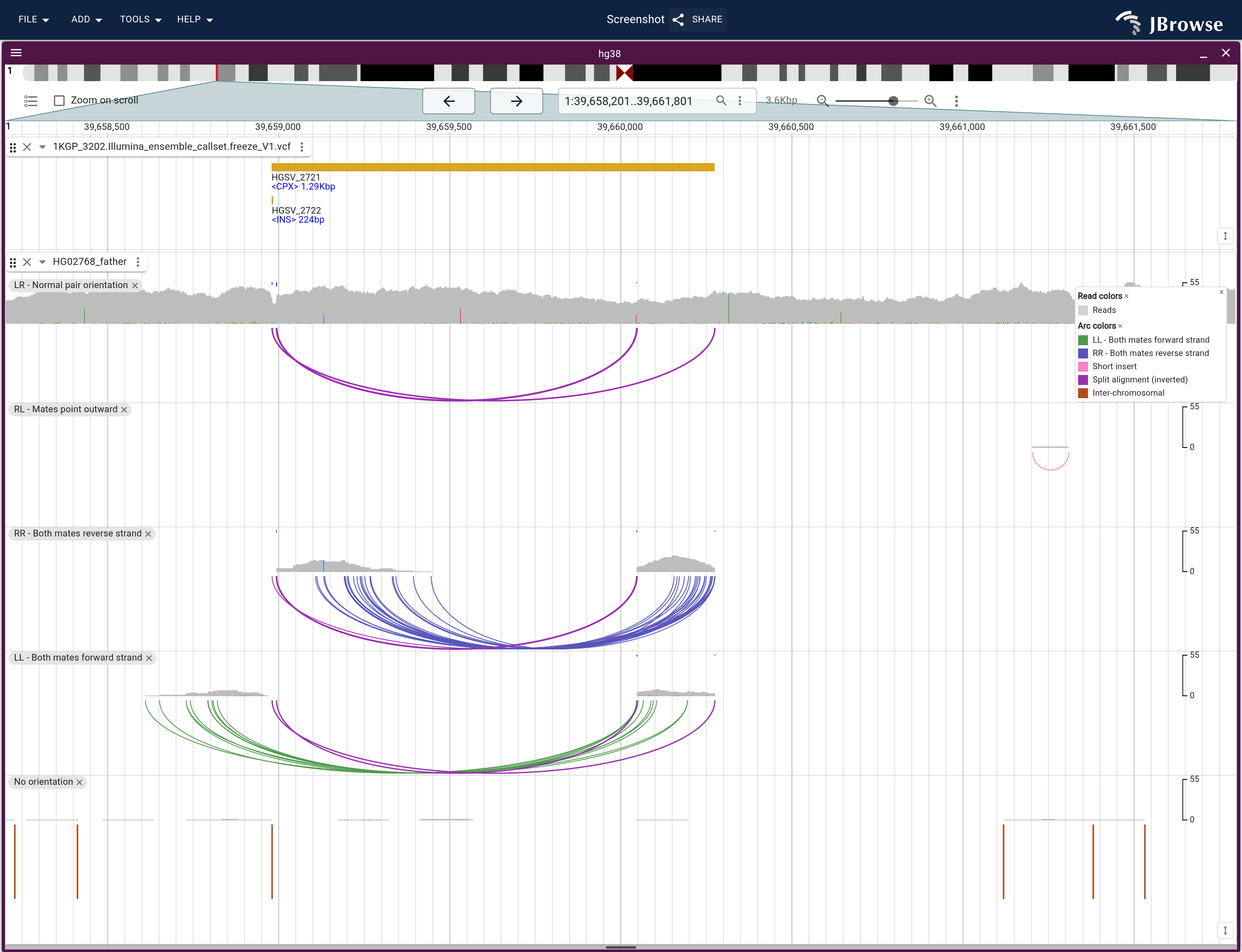Click the zoom level slider
Image resolution: width=1242 pixels, height=952 pixels.
point(876,101)
